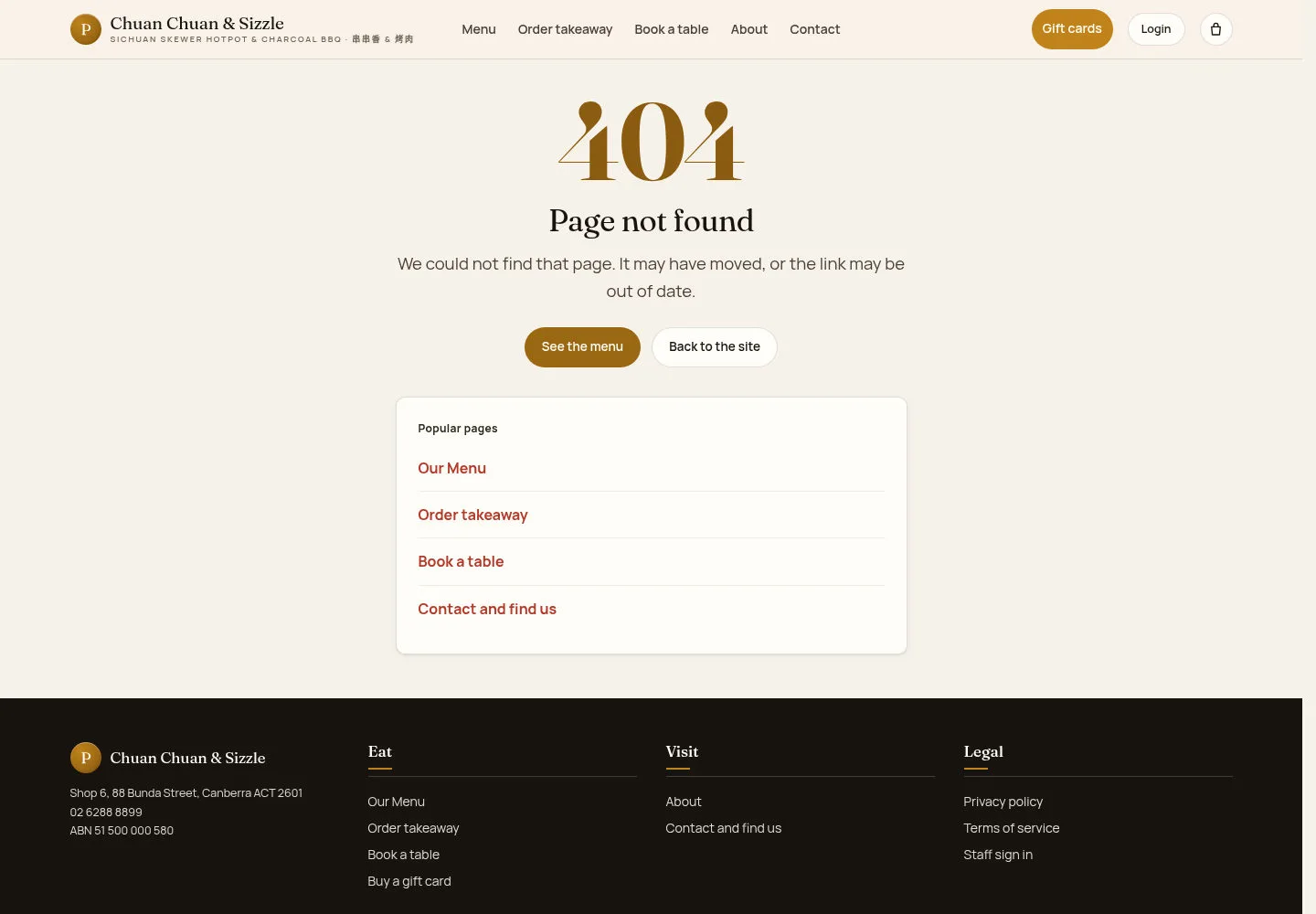Follow Book a table popular page link

click(x=461, y=561)
